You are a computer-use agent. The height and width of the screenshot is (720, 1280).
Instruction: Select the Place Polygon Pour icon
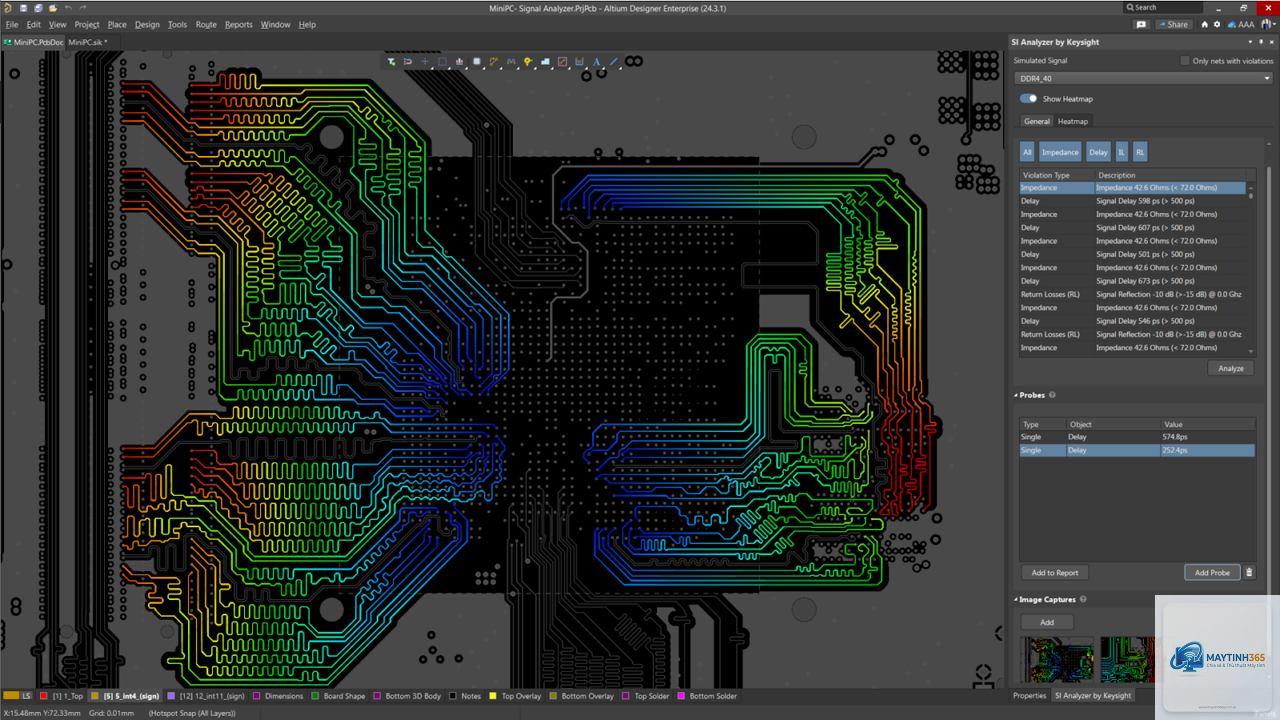tap(545, 61)
